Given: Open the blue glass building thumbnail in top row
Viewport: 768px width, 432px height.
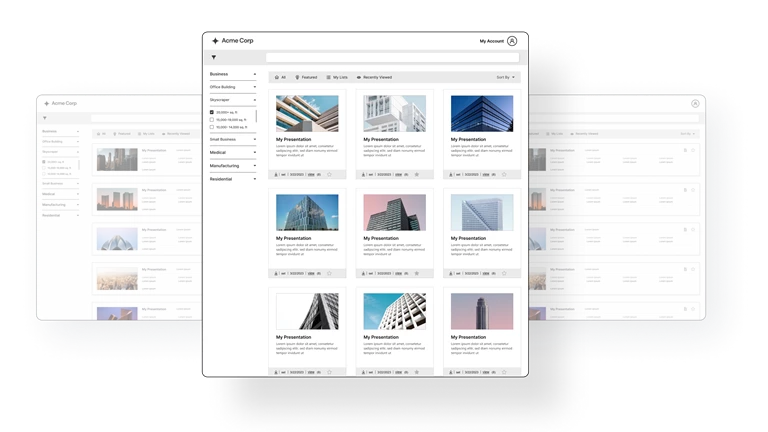Looking at the screenshot, I should tap(481, 113).
